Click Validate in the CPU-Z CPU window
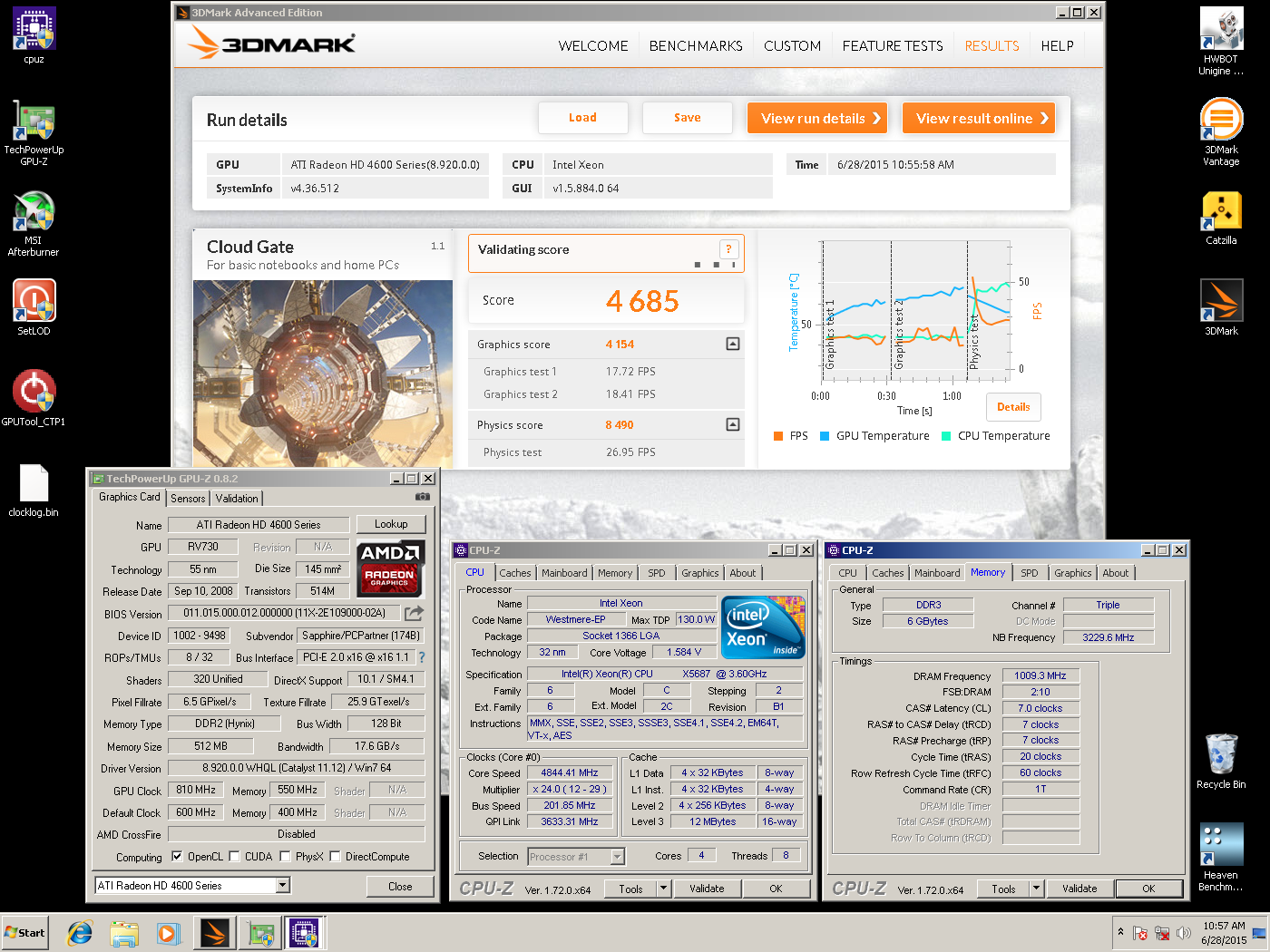 click(707, 889)
